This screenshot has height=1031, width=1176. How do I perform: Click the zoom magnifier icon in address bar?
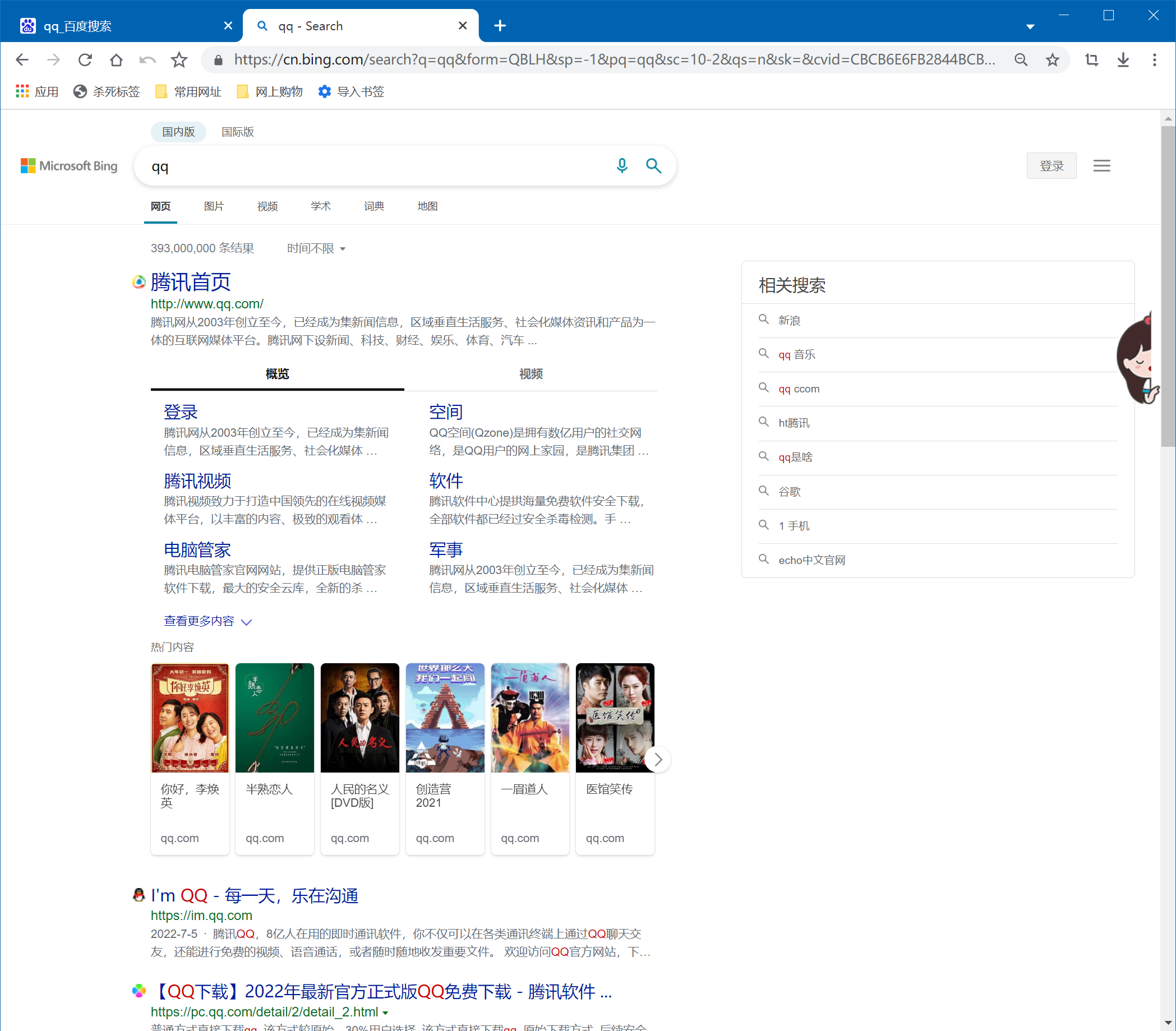pos(1021,59)
